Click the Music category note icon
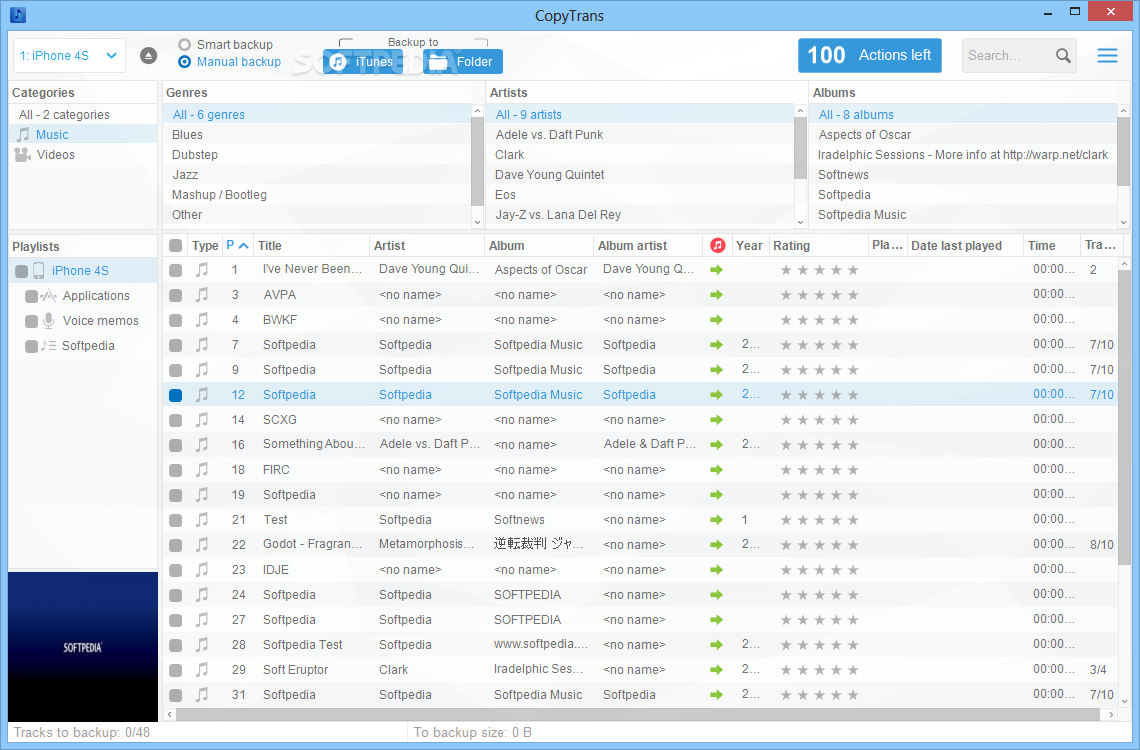The height and width of the screenshot is (750, 1140). tap(23, 134)
